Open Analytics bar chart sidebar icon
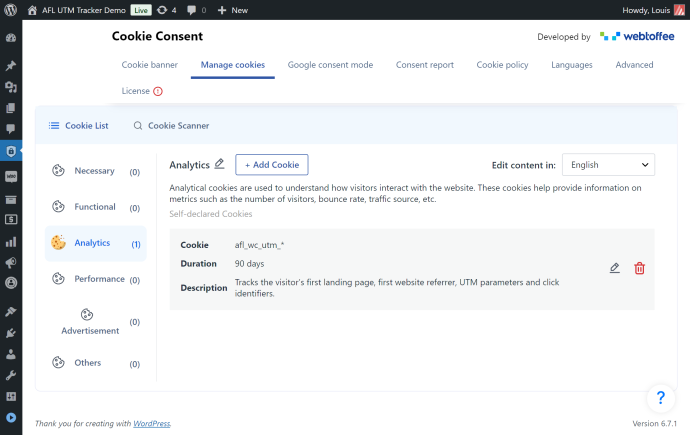Screen dimensions: 690x435 coord(11,242)
